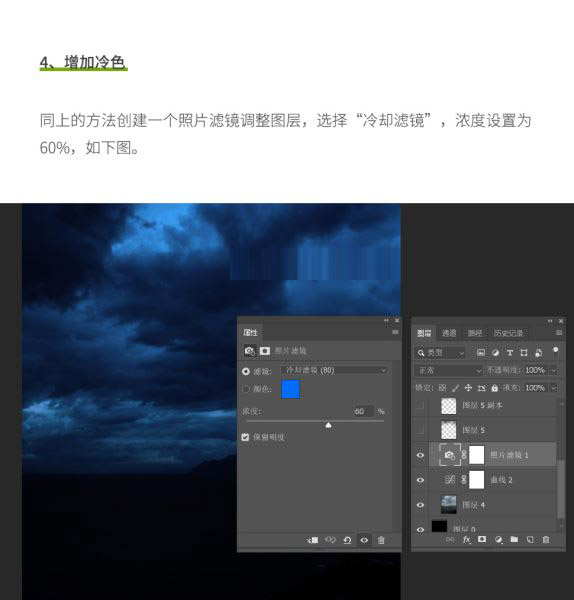
Task: Open 冷却滤镜 (80) filter dropdown
Action: [x=334, y=370]
